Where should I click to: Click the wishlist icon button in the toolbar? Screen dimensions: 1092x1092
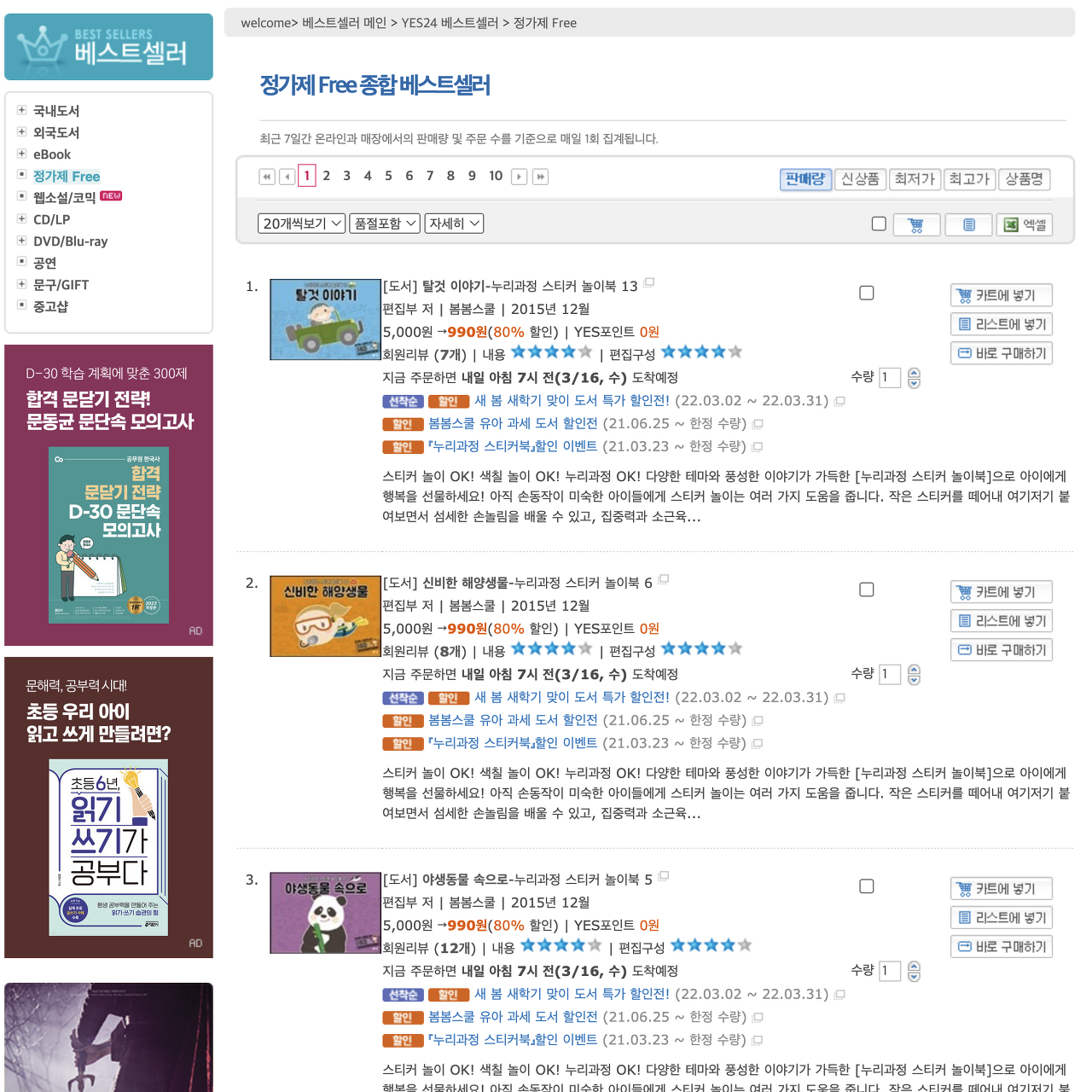tap(969, 225)
